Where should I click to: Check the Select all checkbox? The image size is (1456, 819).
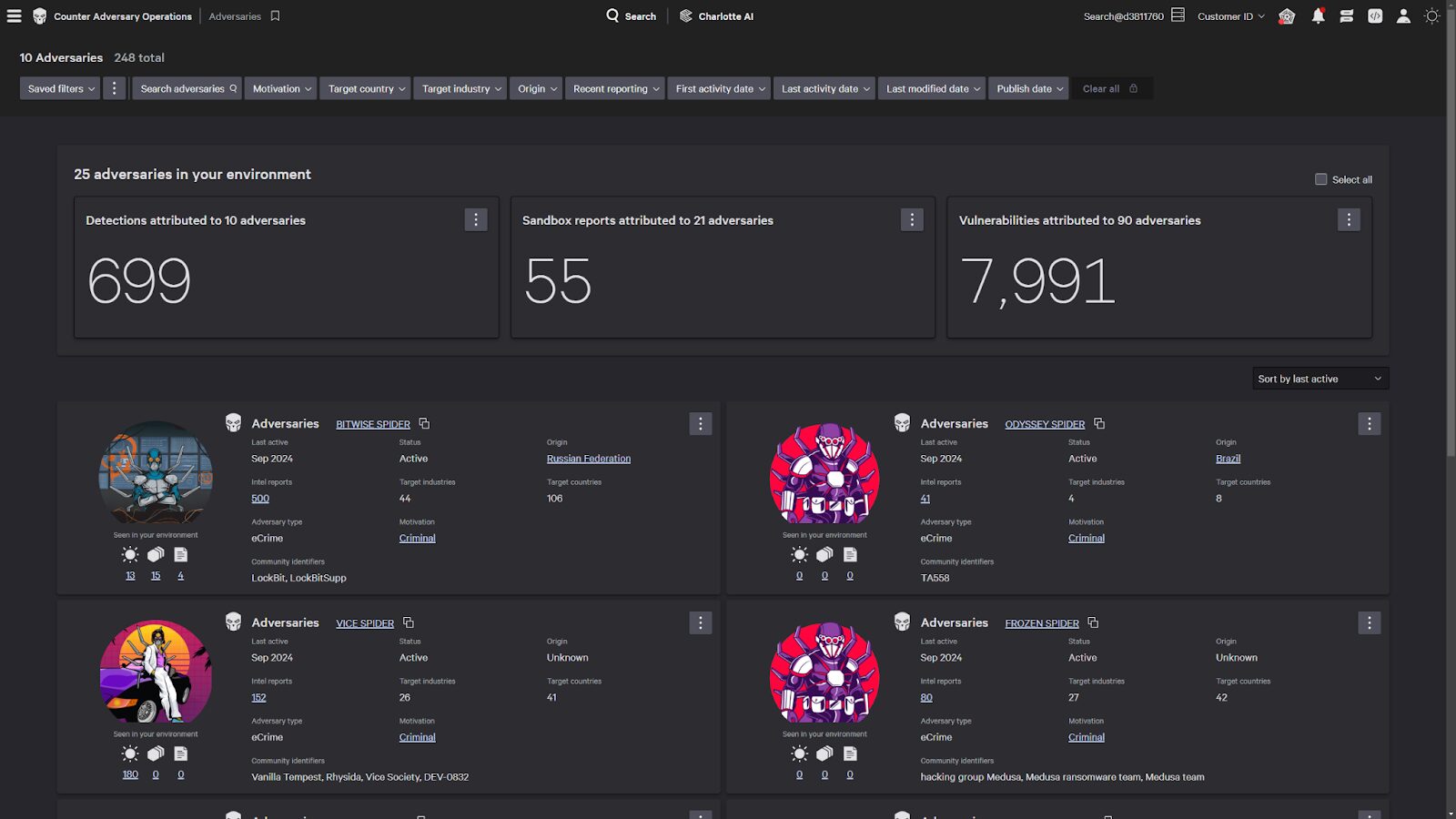[1320, 179]
